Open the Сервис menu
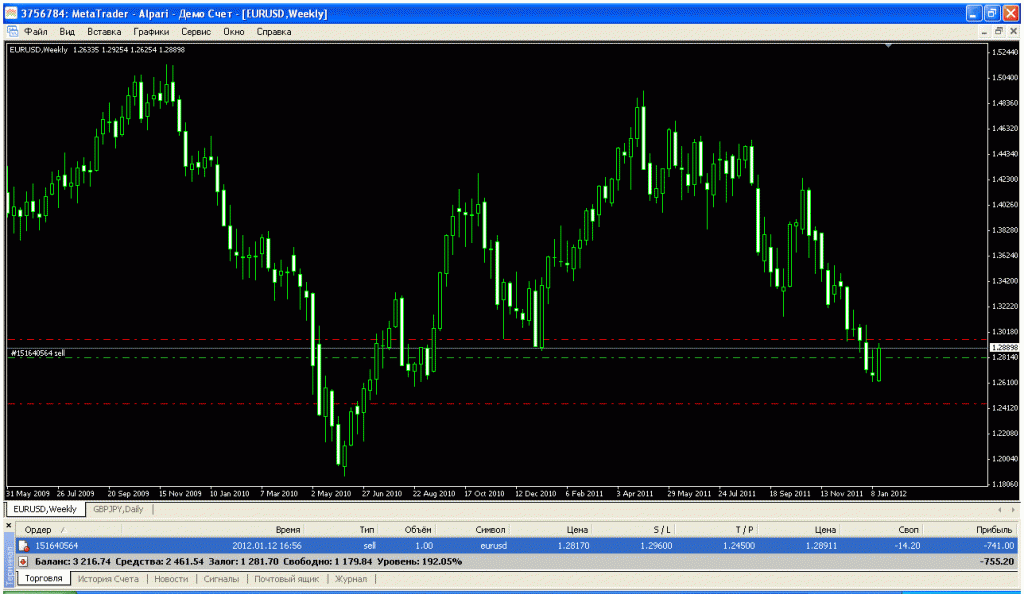This screenshot has height=594, width=1024. coord(195,32)
